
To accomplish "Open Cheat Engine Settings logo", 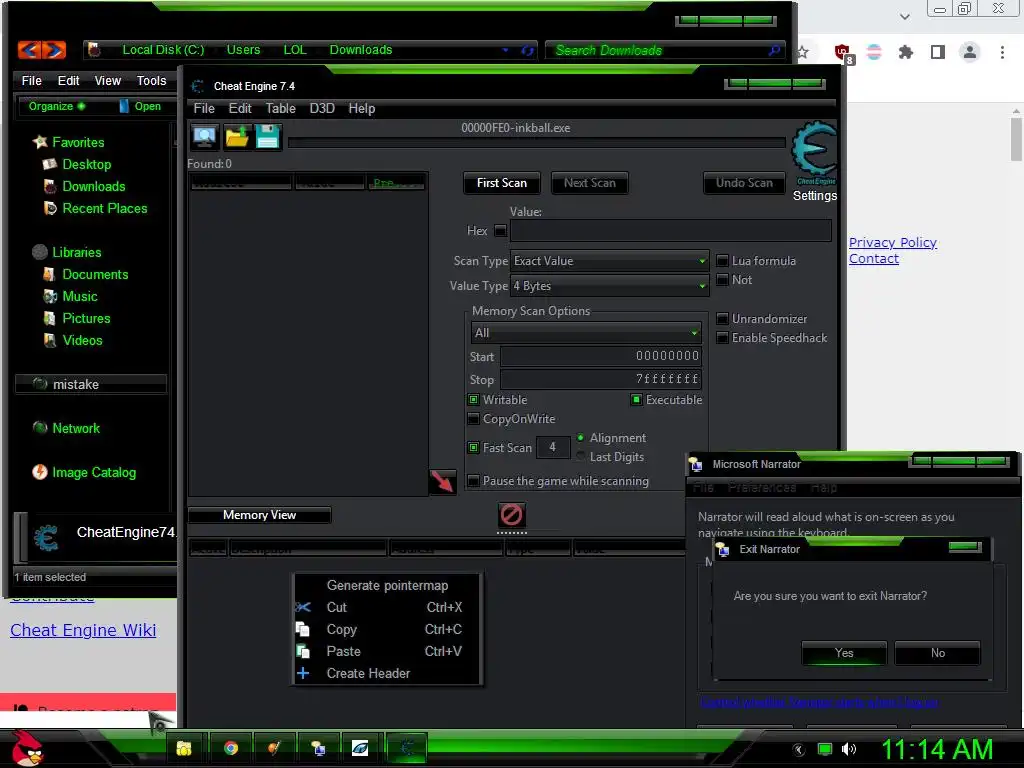I will pos(814,155).
